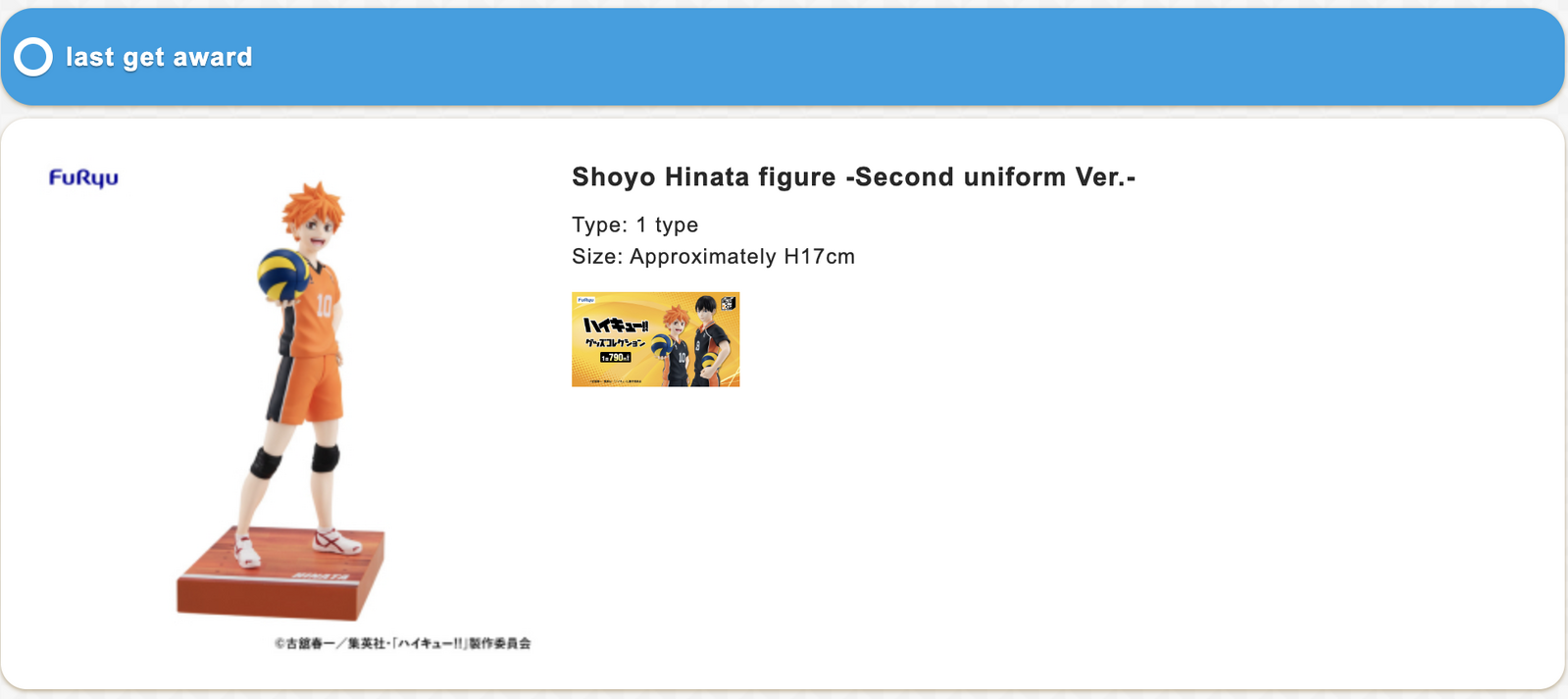Click the Japanese copyright notice below figure

pyautogui.click(x=402, y=643)
